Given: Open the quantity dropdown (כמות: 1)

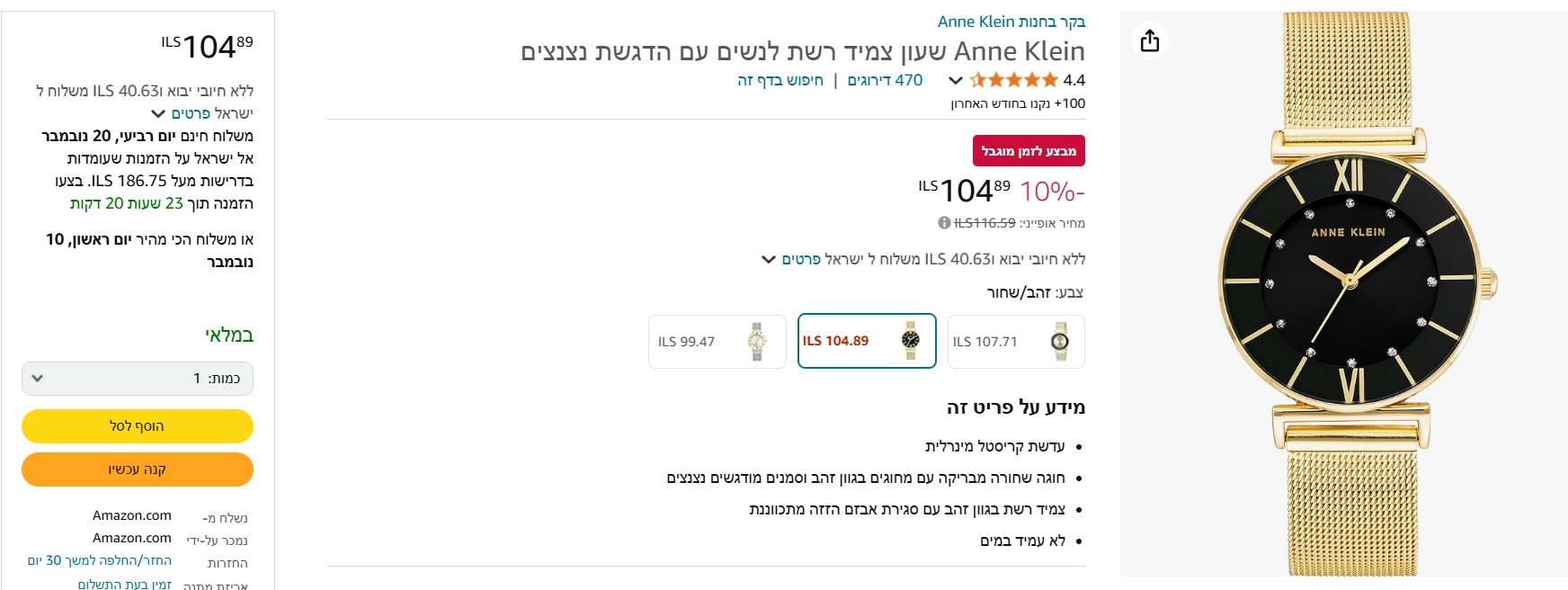Looking at the screenshot, I should tap(138, 379).
